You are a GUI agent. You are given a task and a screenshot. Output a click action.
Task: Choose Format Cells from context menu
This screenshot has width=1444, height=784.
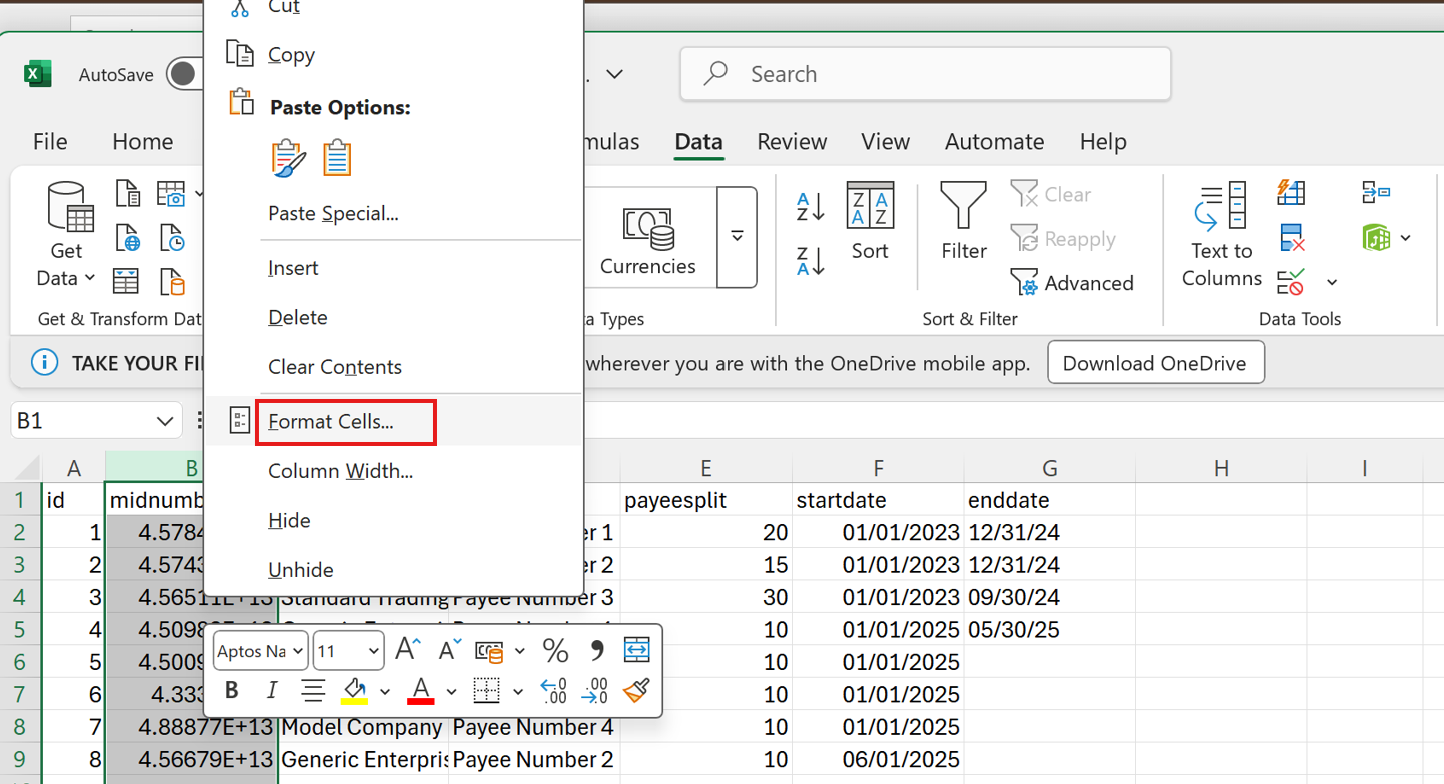tap(331, 421)
